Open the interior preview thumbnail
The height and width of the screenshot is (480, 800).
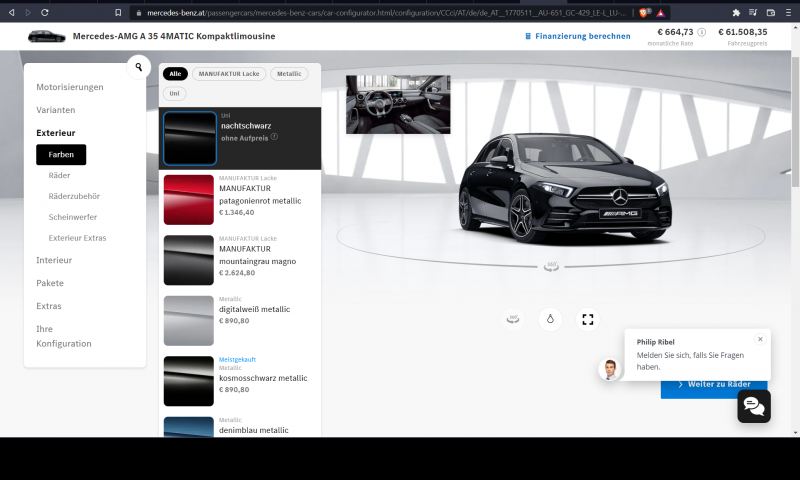pyautogui.click(x=397, y=104)
